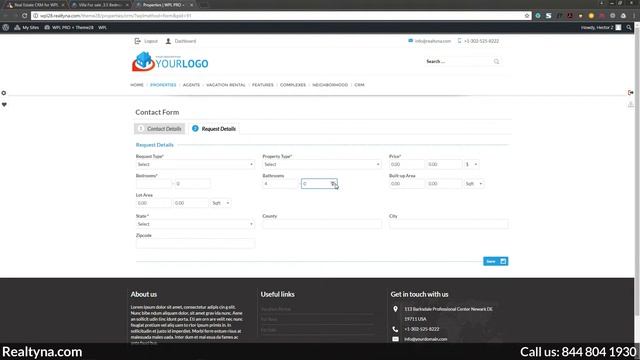Screen dimensions: 640x360
Task: Click the City input field
Action: [449, 224]
